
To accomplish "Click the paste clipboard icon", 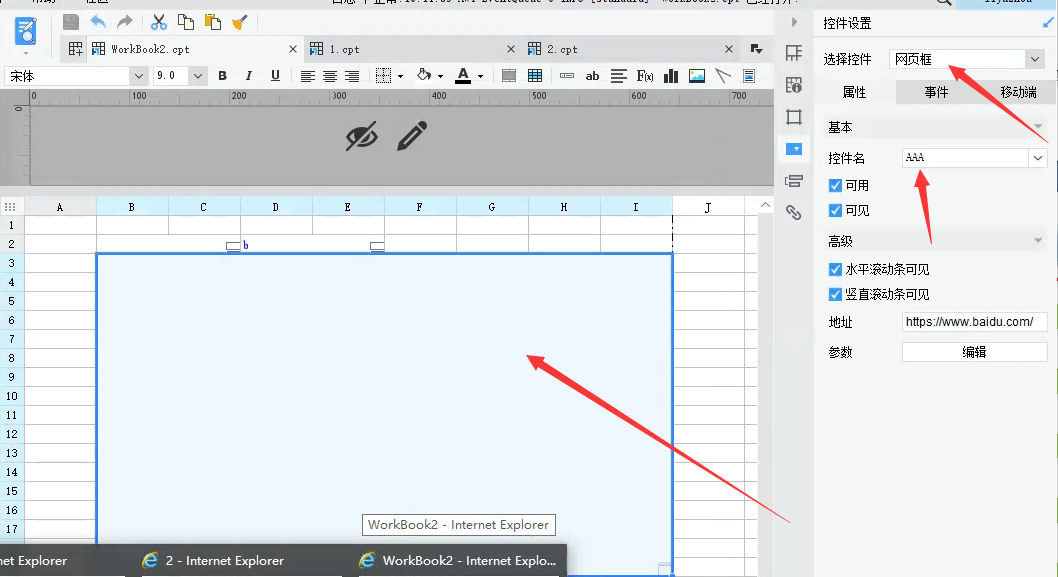I will pyautogui.click(x=213, y=22).
